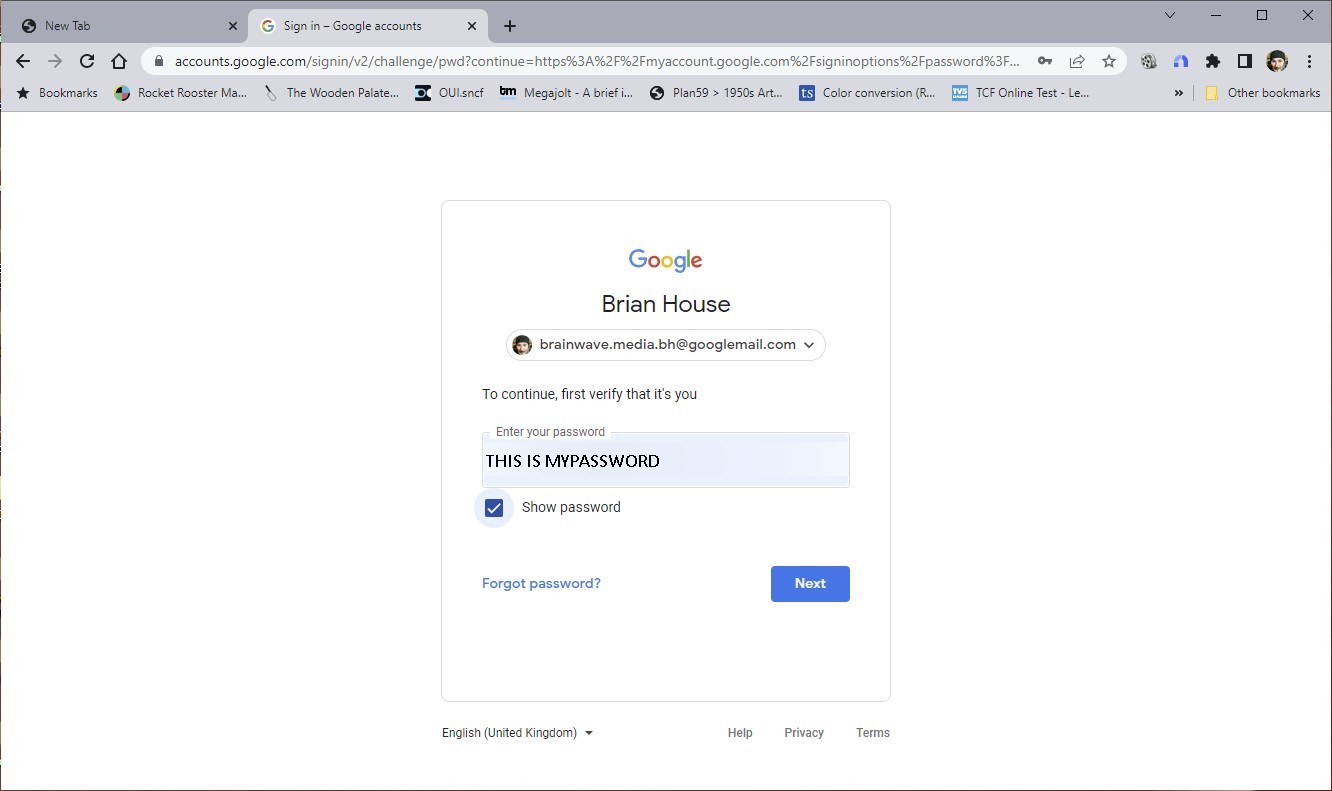Close the New Tab tab
Screen dimensions: 1332x791
pos(233,26)
